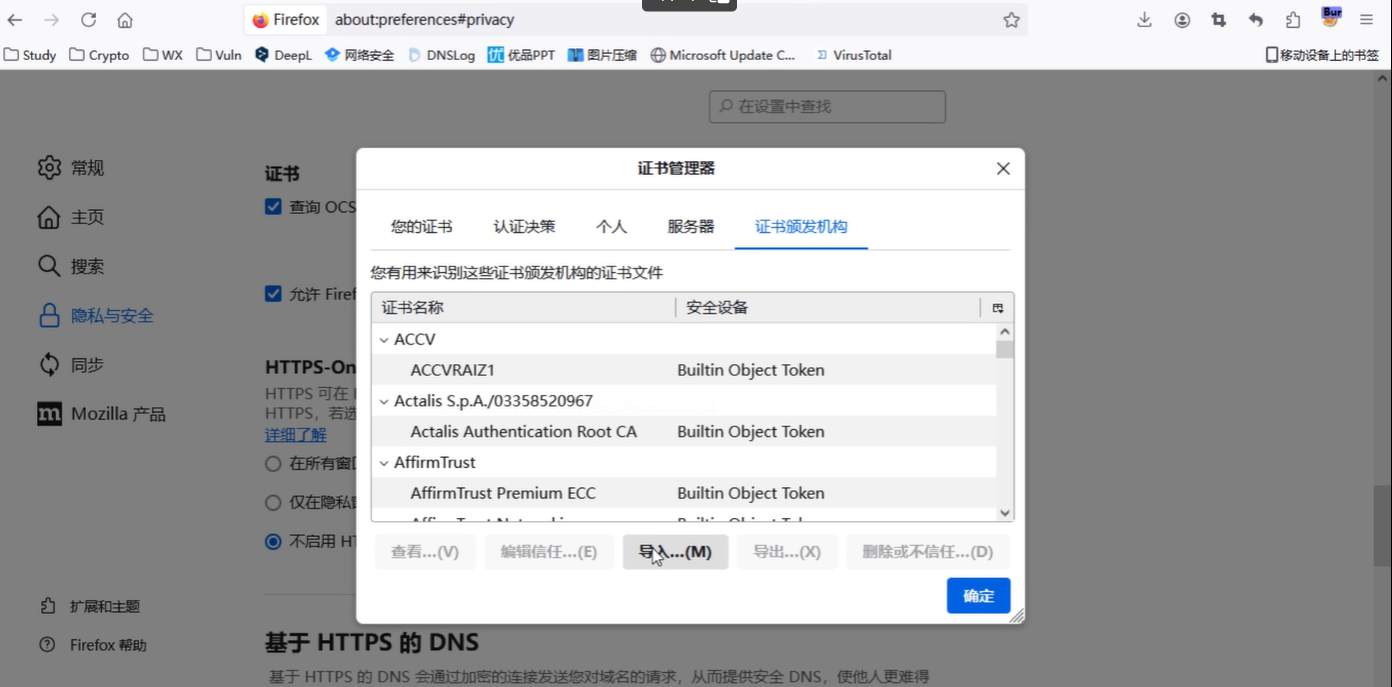Screen dimensions: 1392x687
Task: Open 隐私与安全 settings category
Action: [x=96, y=315]
